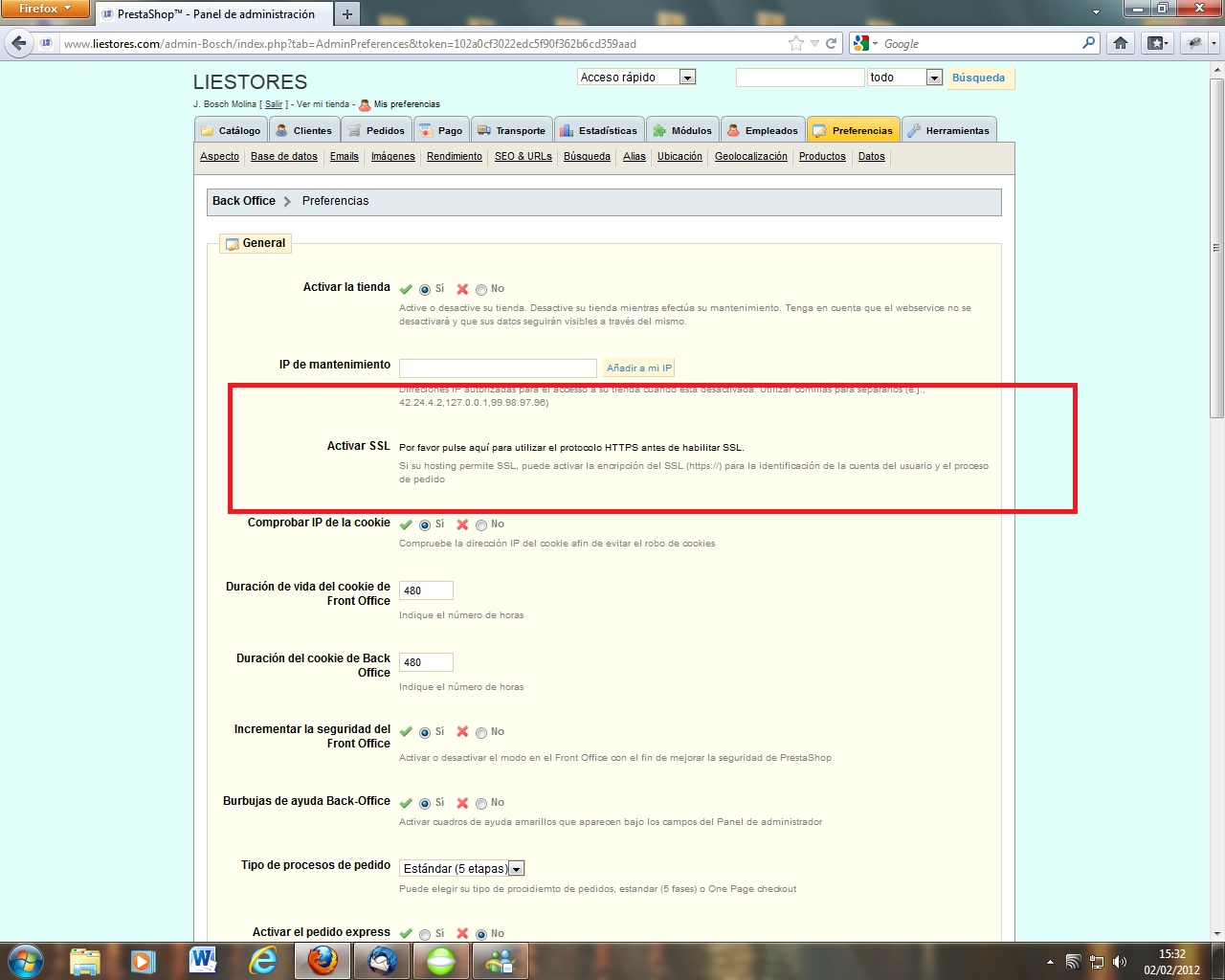Launch Internet Explorer from the taskbar
1225x980 pixels.
262,961
